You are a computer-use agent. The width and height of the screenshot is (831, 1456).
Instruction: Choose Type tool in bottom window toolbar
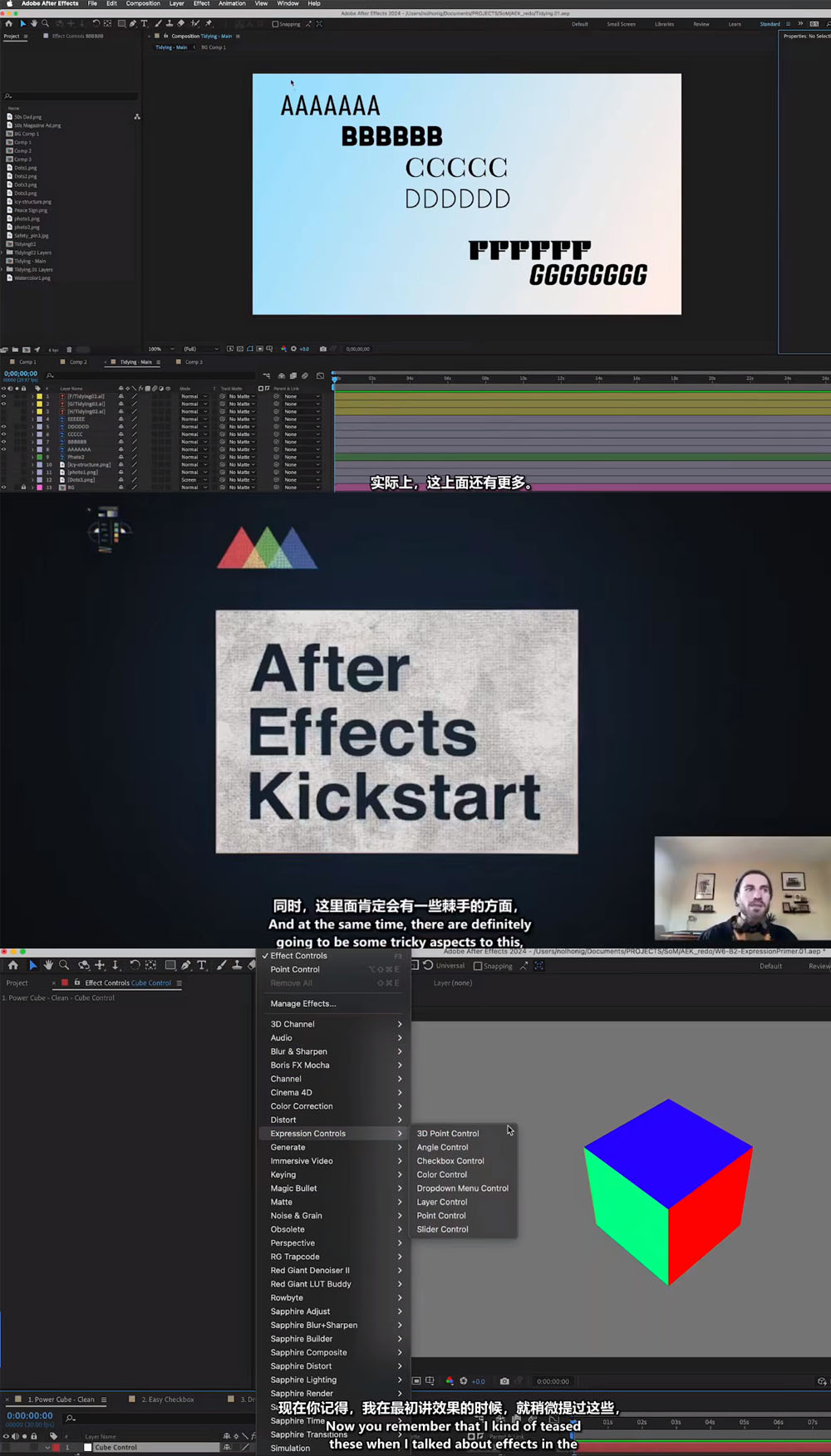tap(202, 965)
